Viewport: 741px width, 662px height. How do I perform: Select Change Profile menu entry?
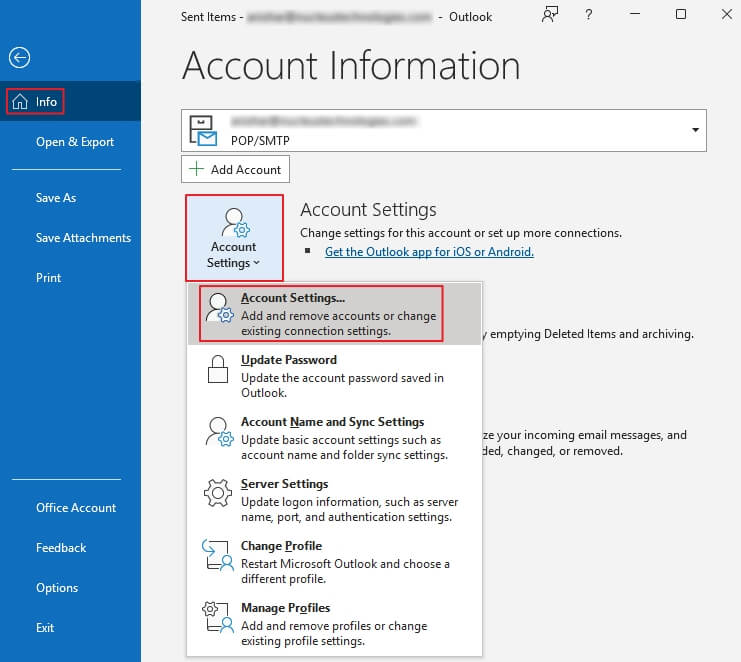[x=335, y=561]
